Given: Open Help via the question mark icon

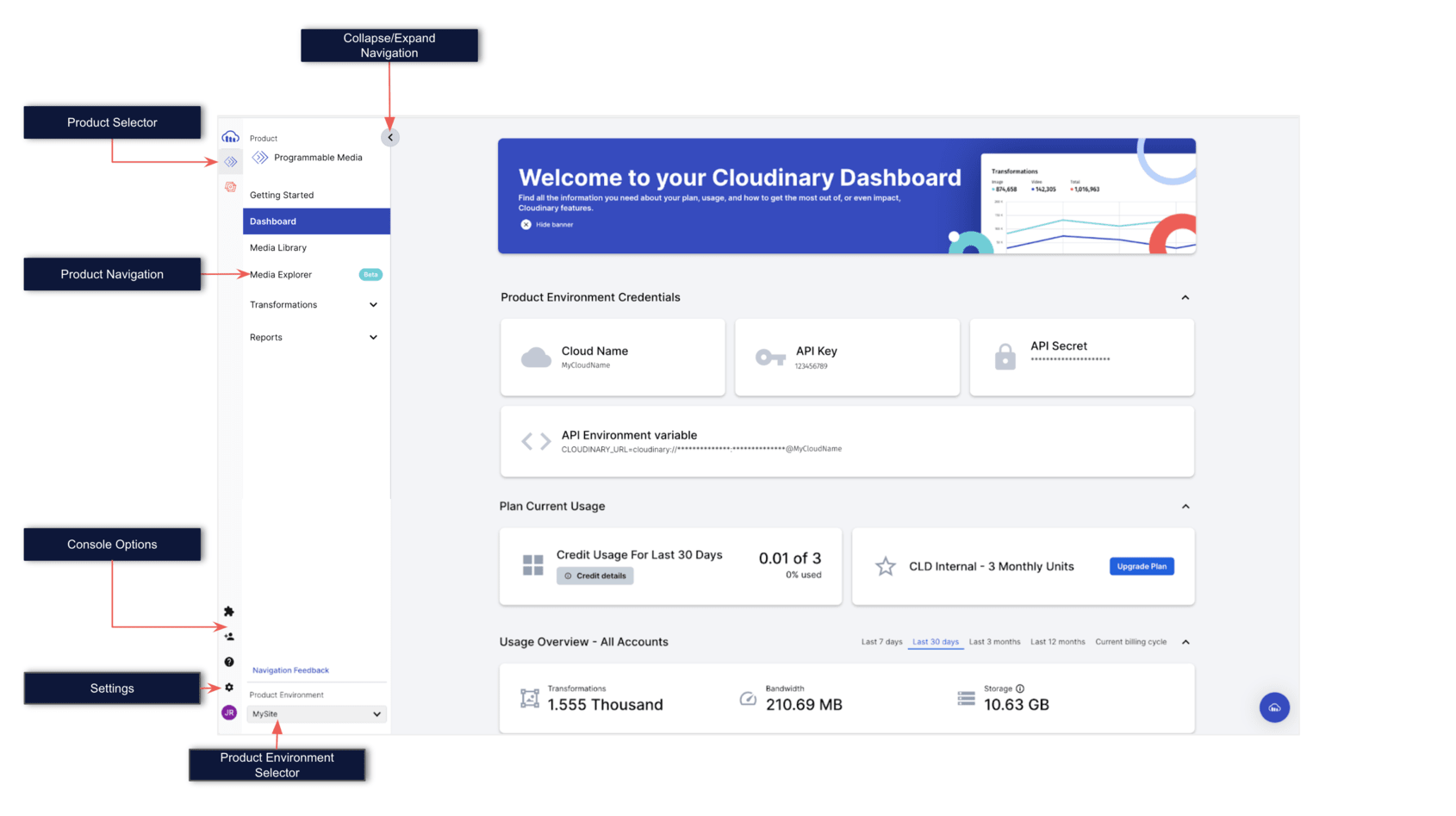Looking at the screenshot, I should (x=229, y=661).
